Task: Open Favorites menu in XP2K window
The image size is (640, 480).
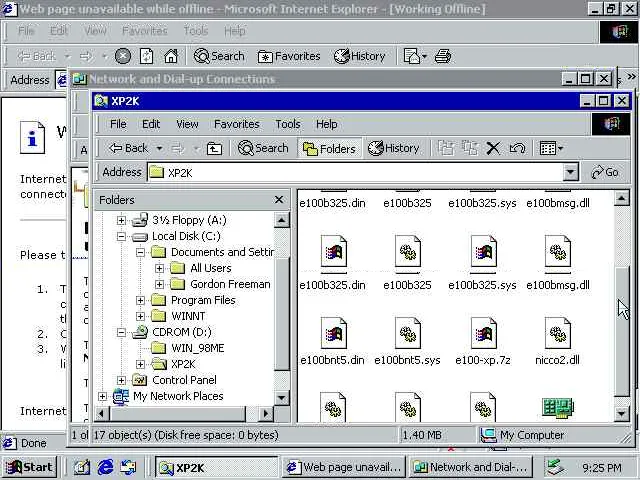Action: pyautogui.click(x=237, y=124)
